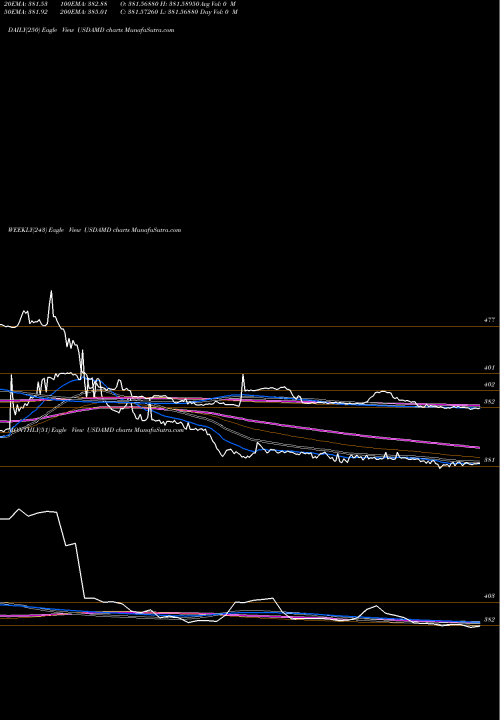Click the 477 price axis label
The image size is (500, 720).
(489, 320)
